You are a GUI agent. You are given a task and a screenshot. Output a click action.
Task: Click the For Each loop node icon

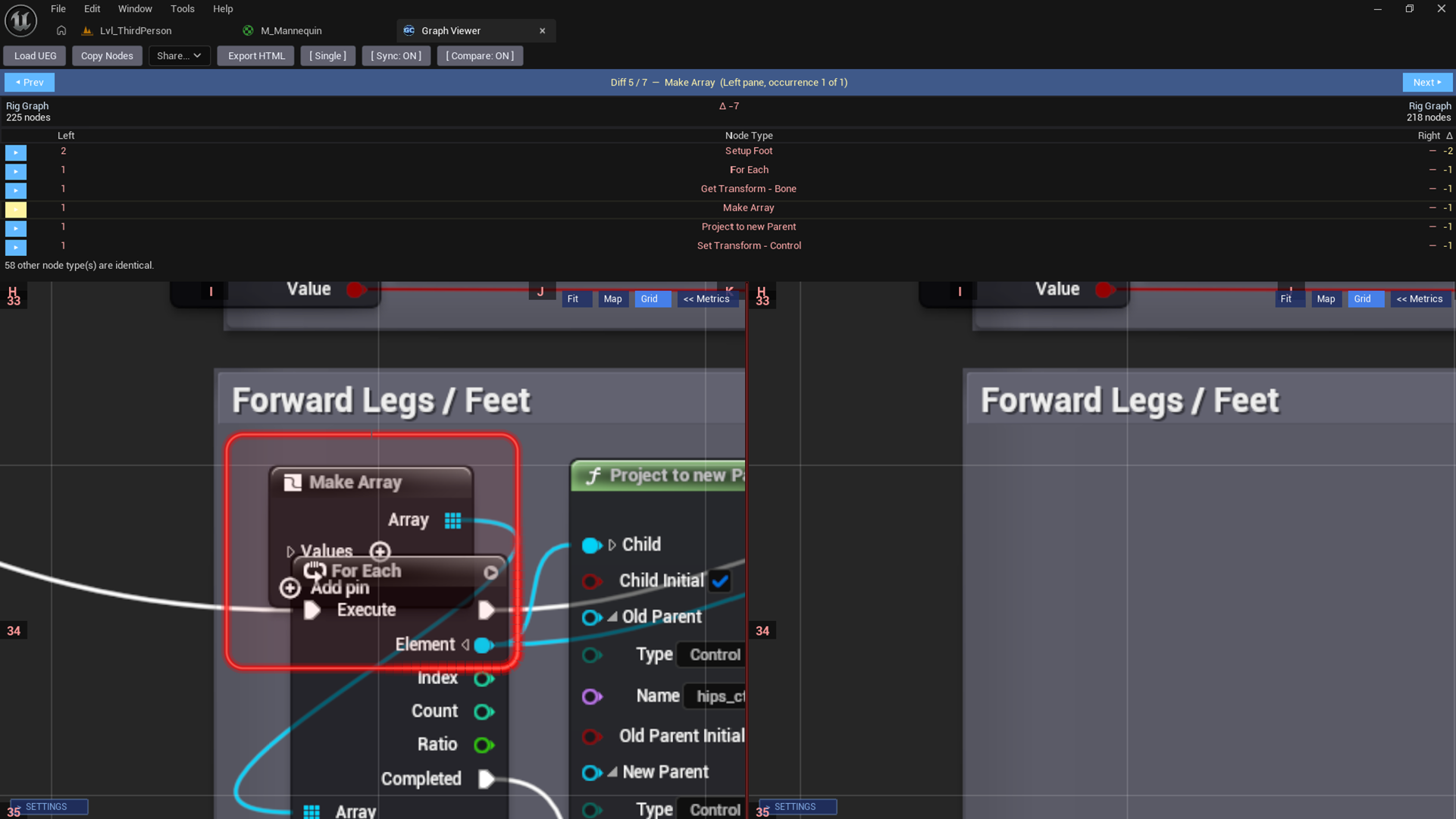(x=315, y=570)
